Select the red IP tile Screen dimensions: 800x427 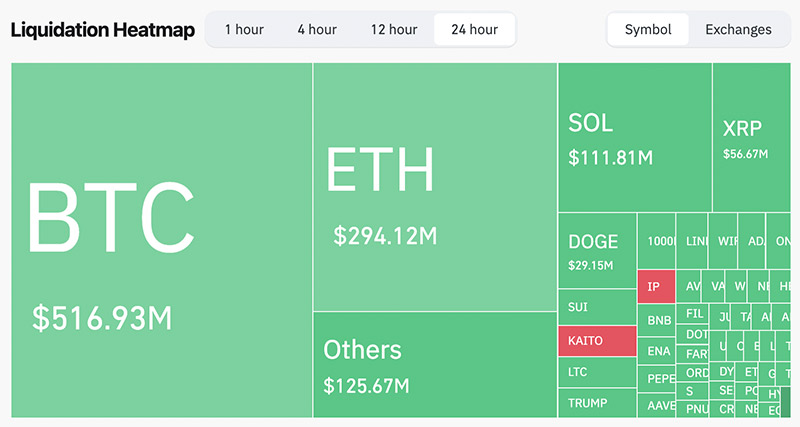(656, 287)
